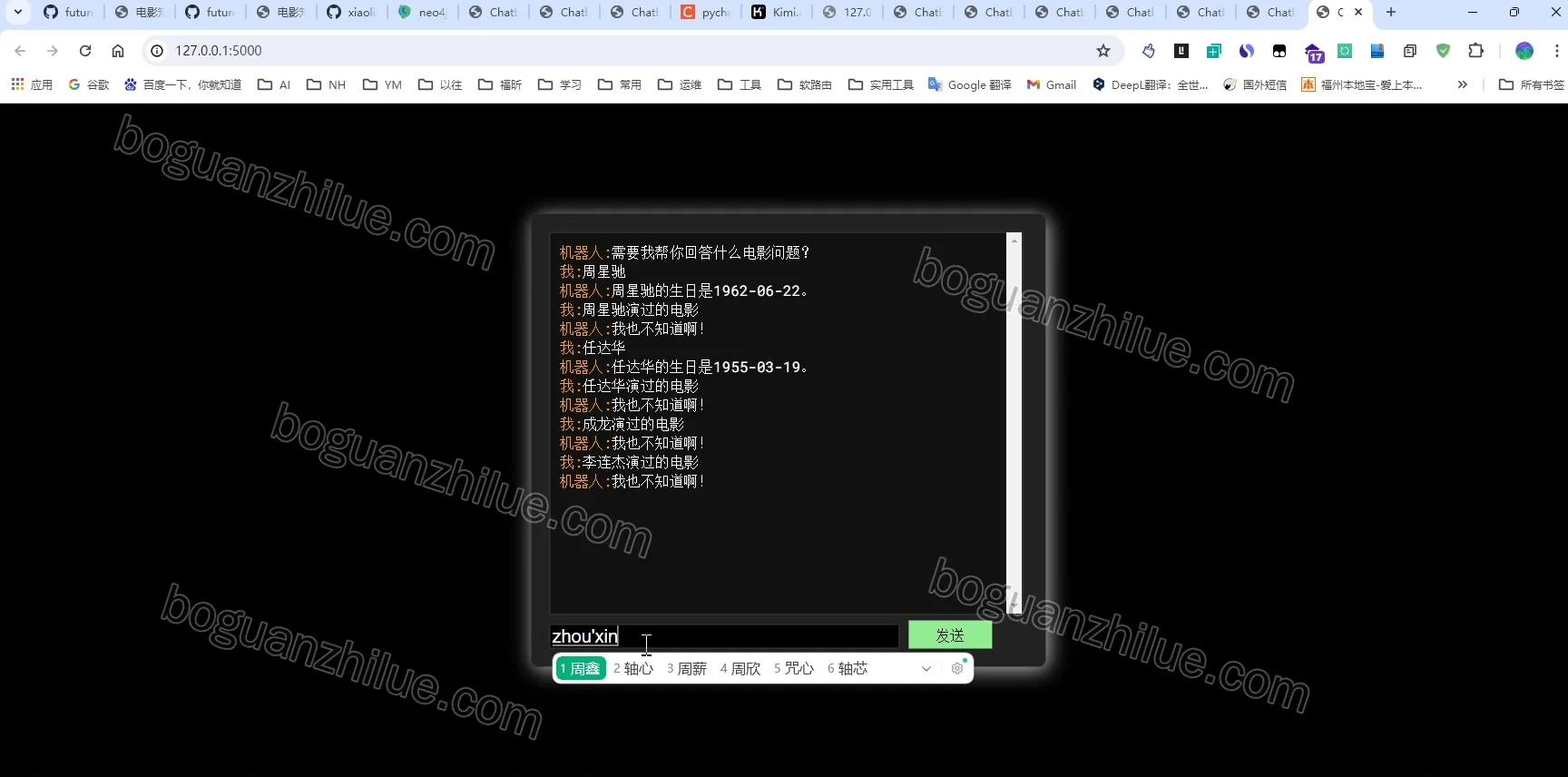The image size is (1568, 777).
Task: Click the purple cap extension with 17 badge
Action: (x=1313, y=53)
